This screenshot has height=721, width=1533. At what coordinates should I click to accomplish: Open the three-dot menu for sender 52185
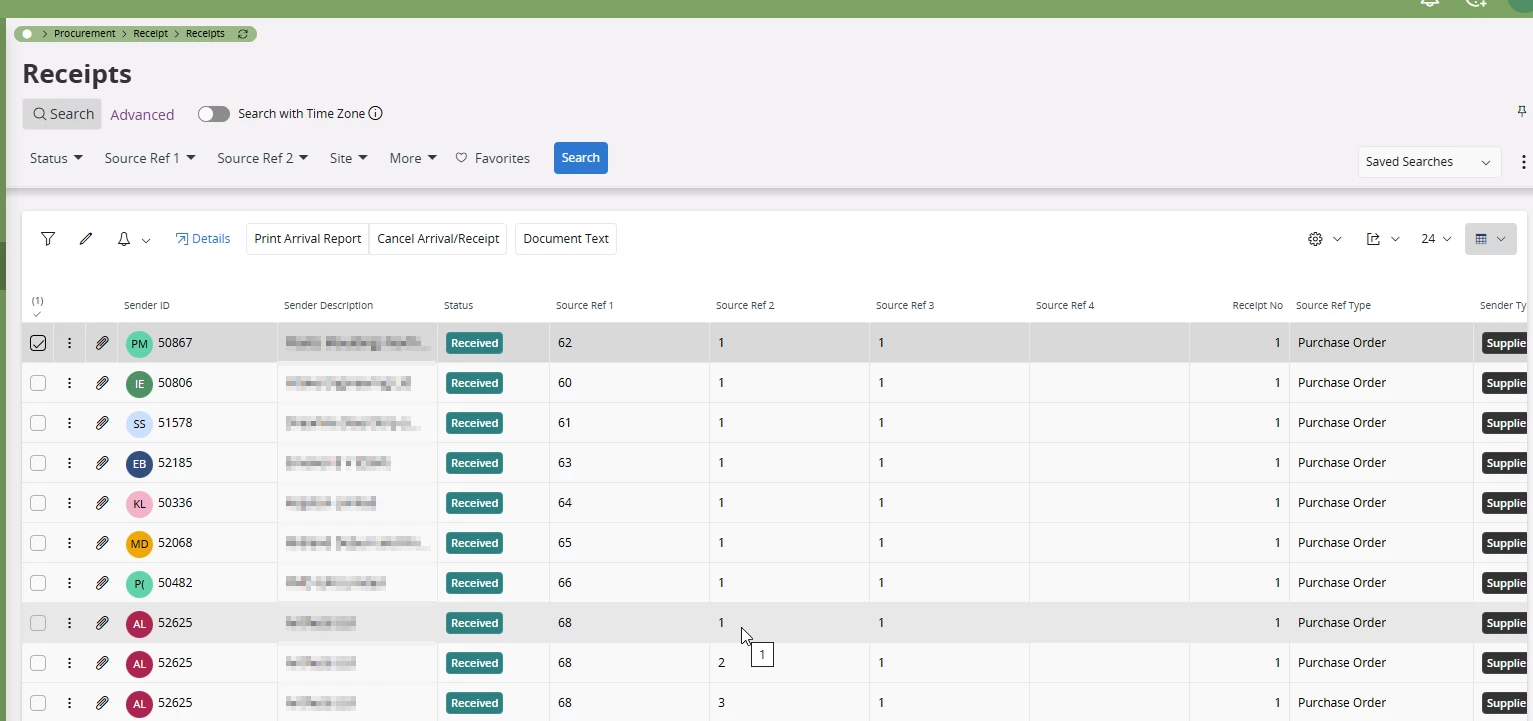[69, 463]
